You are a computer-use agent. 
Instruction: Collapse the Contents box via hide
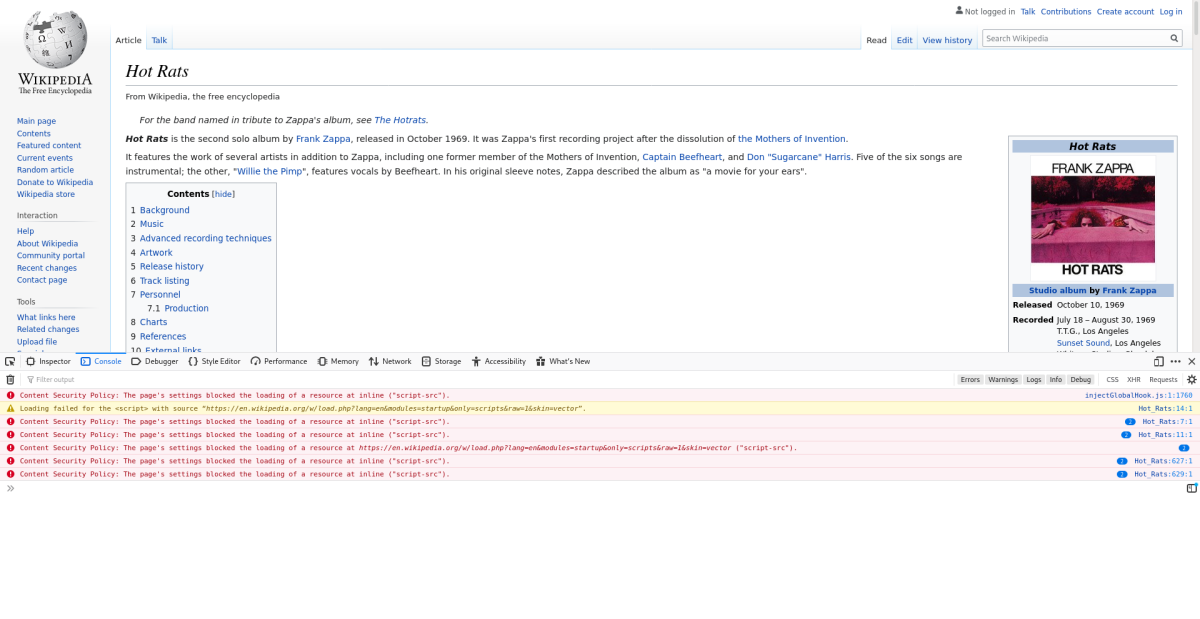tap(223, 194)
